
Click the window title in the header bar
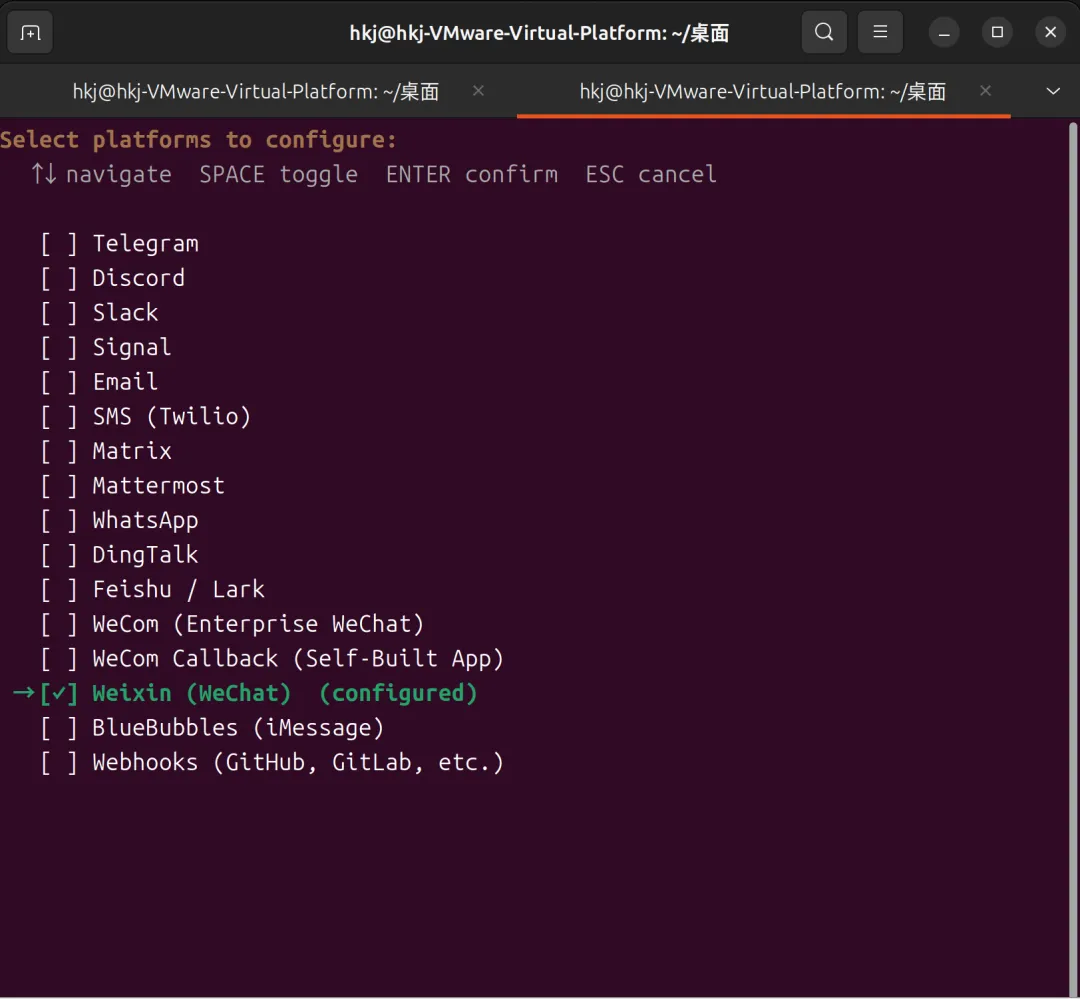(539, 32)
